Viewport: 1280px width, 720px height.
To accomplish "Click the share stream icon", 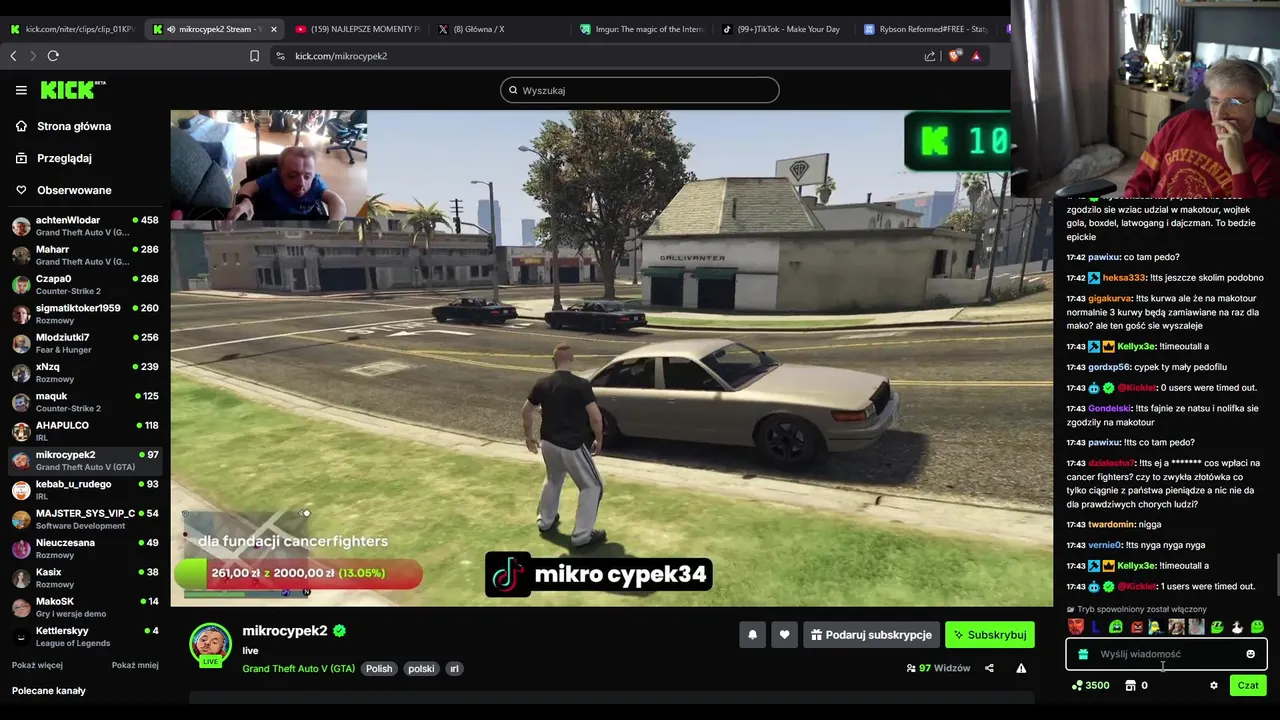I will click(989, 668).
